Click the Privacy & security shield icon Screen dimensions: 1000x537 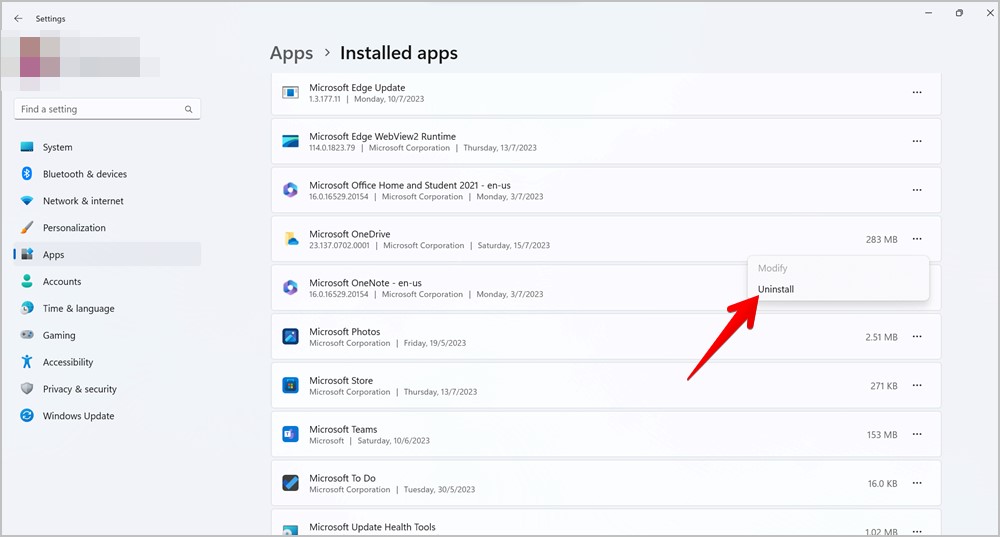click(x=27, y=388)
